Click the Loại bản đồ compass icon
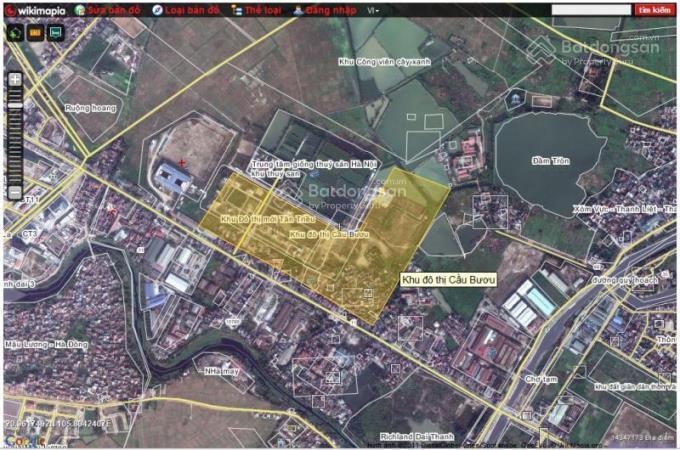 click(157, 10)
